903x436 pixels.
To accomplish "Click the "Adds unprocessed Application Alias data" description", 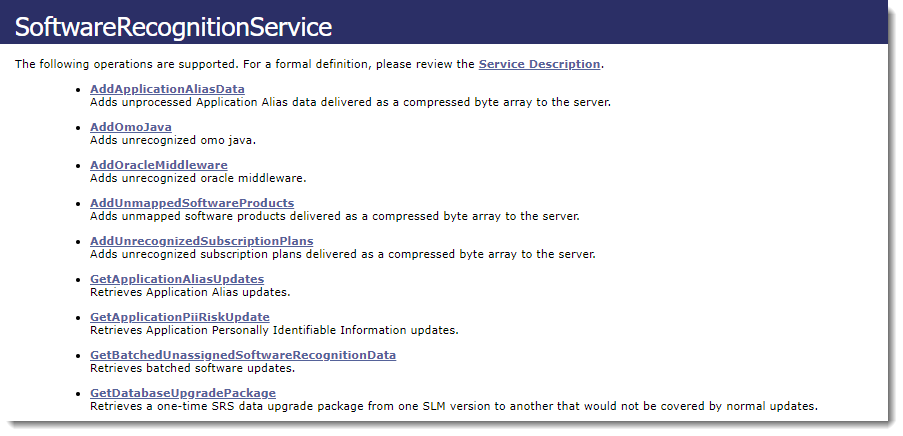I will [350, 102].
